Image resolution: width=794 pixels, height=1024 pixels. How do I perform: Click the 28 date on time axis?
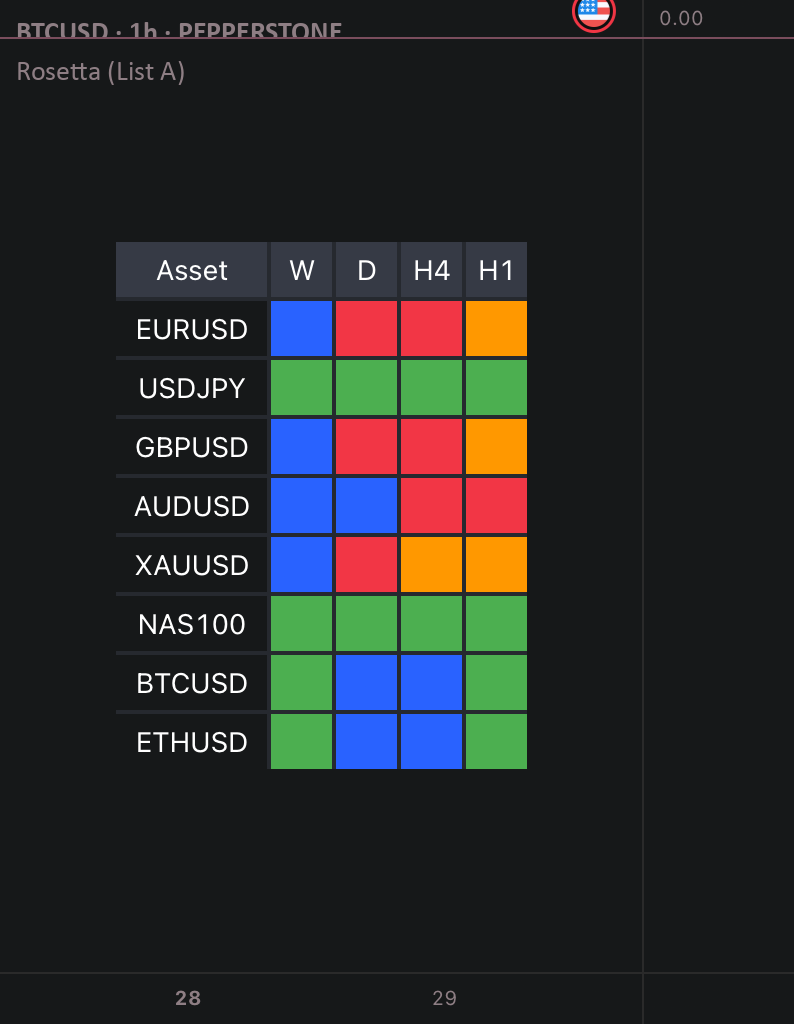click(188, 998)
